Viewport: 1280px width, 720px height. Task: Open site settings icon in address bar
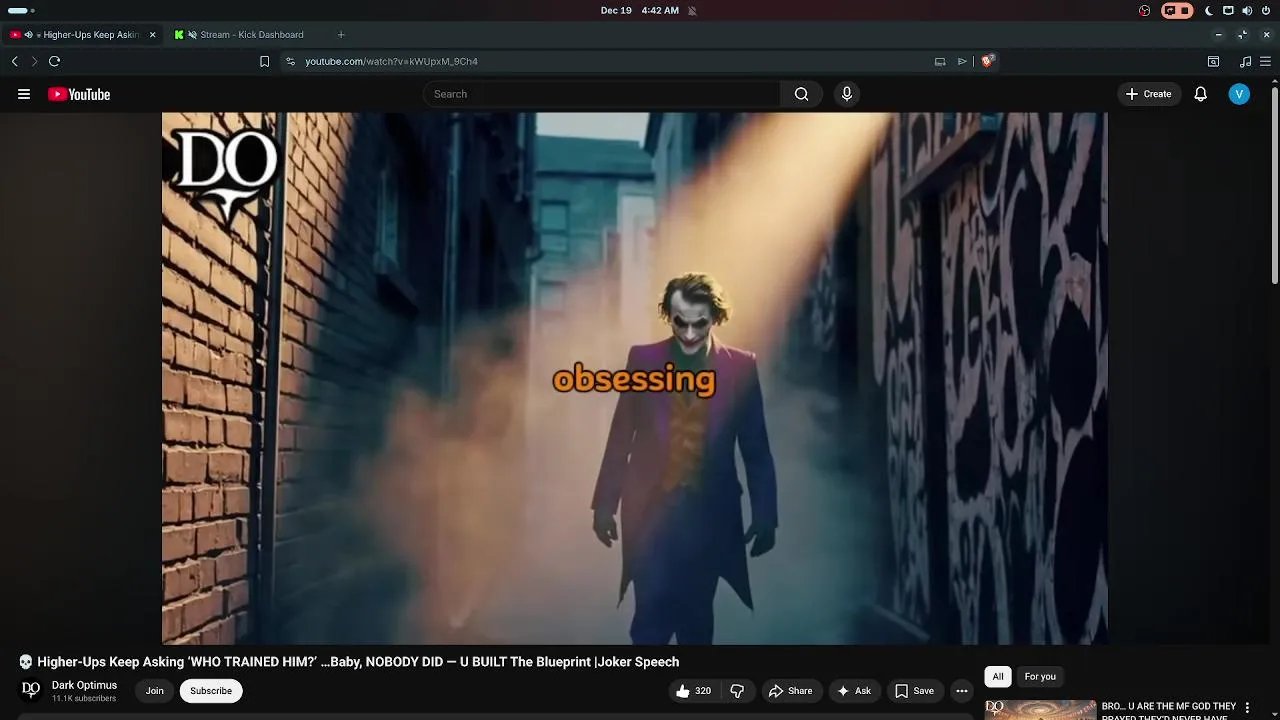[290, 61]
